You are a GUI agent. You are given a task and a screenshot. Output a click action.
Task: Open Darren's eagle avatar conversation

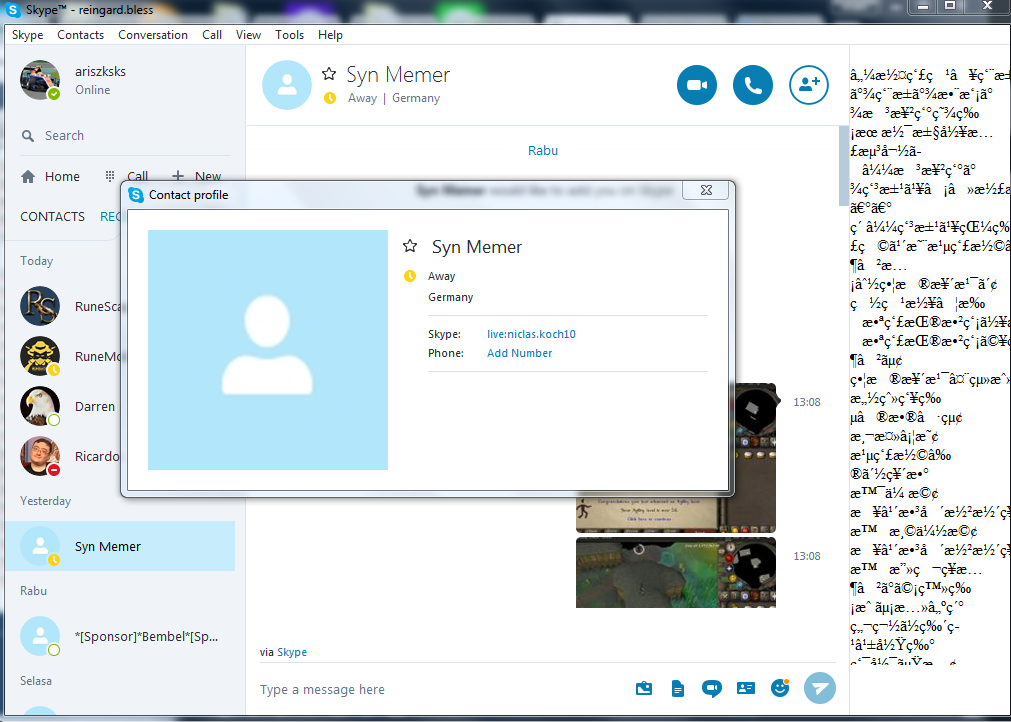click(40, 406)
